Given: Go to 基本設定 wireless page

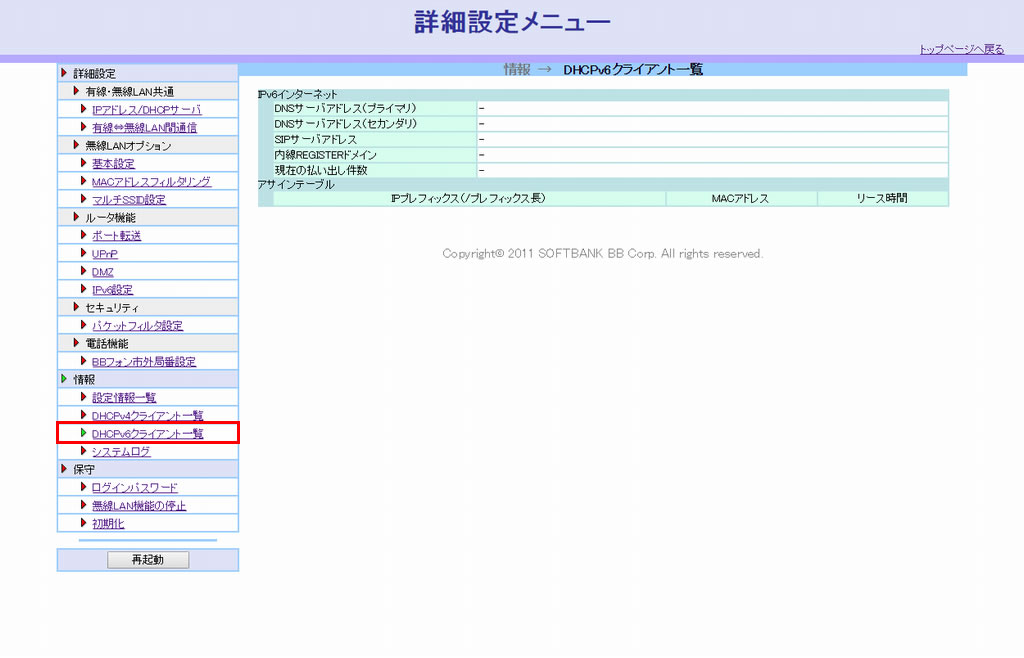Looking at the screenshot, I should point(112,163).
